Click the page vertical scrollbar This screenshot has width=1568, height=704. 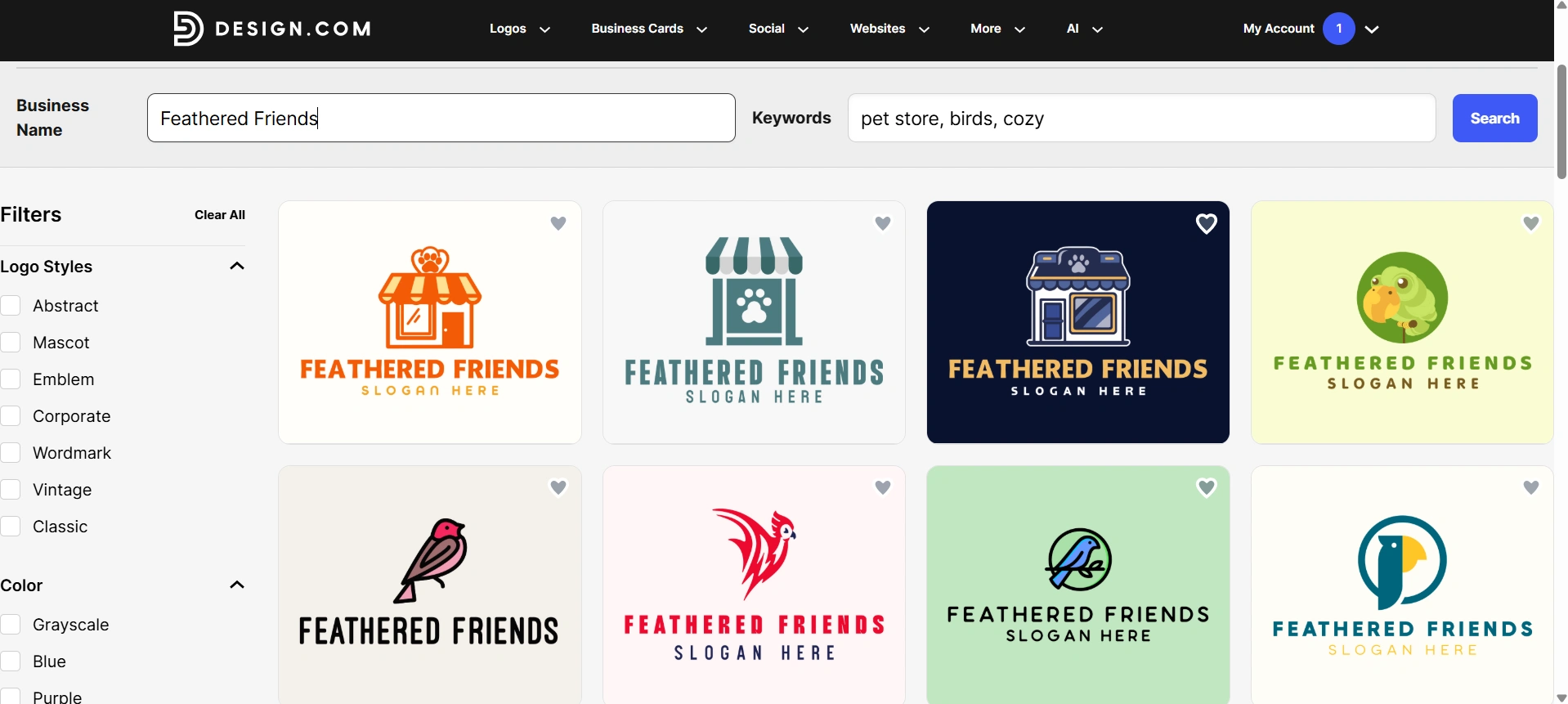(1561, 123)
